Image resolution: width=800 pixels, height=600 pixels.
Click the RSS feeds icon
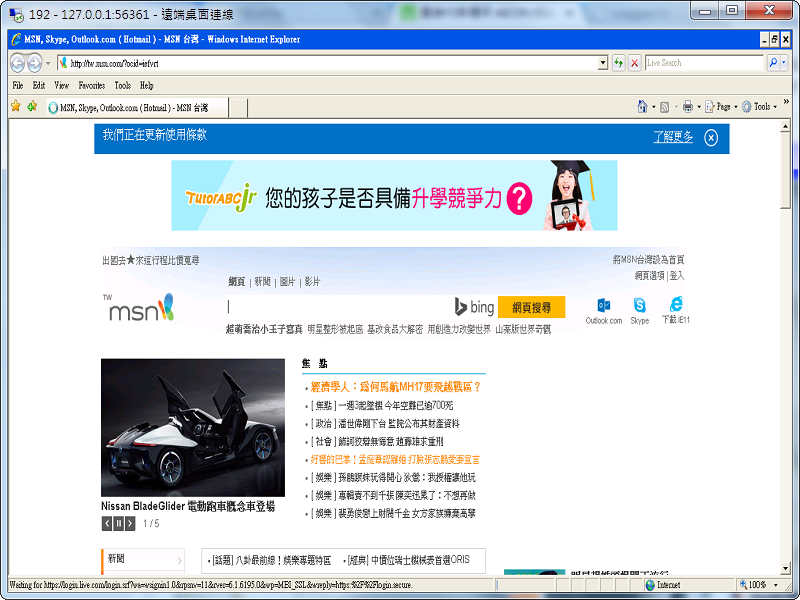(664, 107)
